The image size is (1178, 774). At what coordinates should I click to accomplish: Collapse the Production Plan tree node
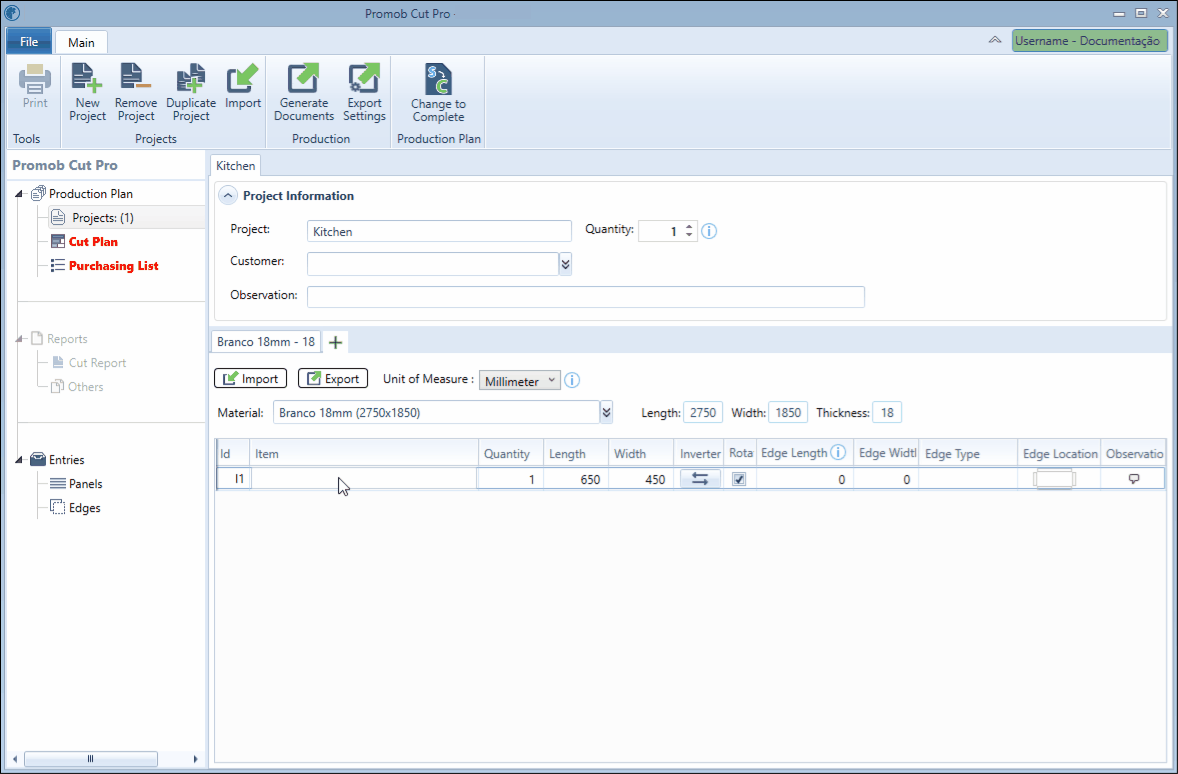(20, 194)
